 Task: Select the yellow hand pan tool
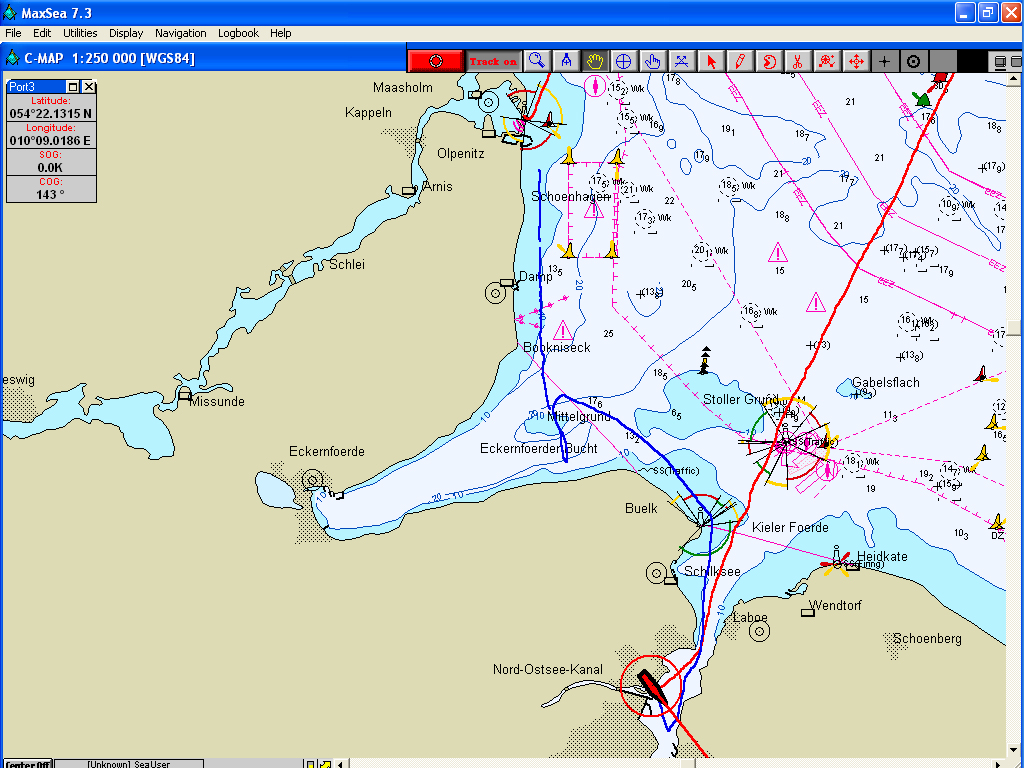tap(595, 61)
